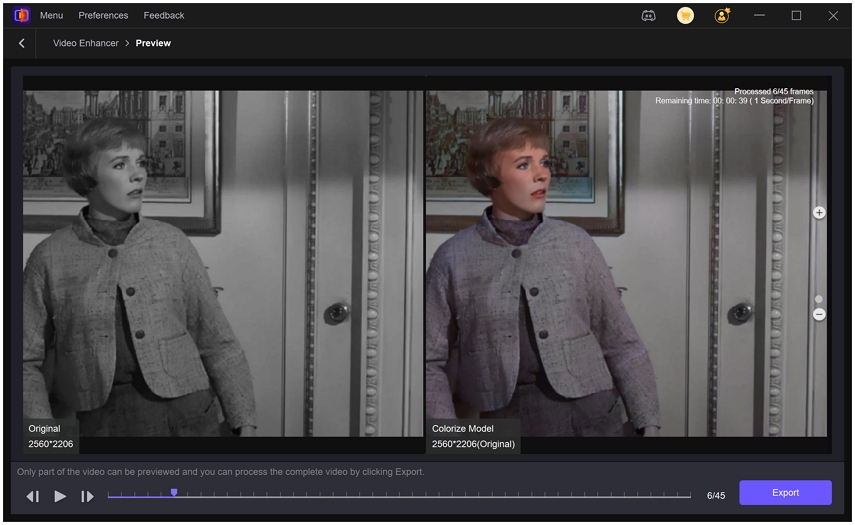Viewport: 855px width, 525px height.
Task: Click the colorized preview image
Action: tap(626, 263)
